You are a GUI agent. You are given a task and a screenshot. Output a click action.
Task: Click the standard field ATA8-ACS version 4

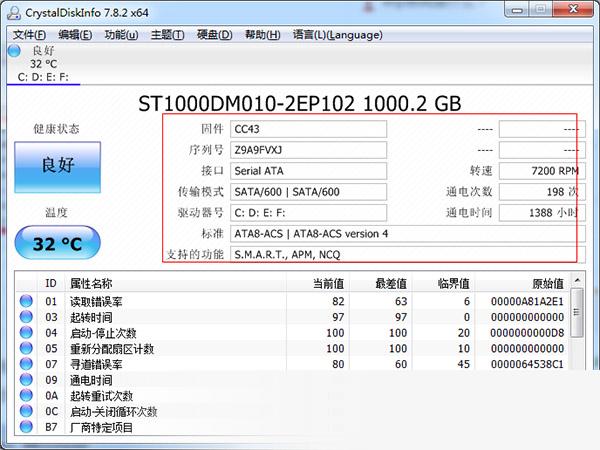pos(408,233)
